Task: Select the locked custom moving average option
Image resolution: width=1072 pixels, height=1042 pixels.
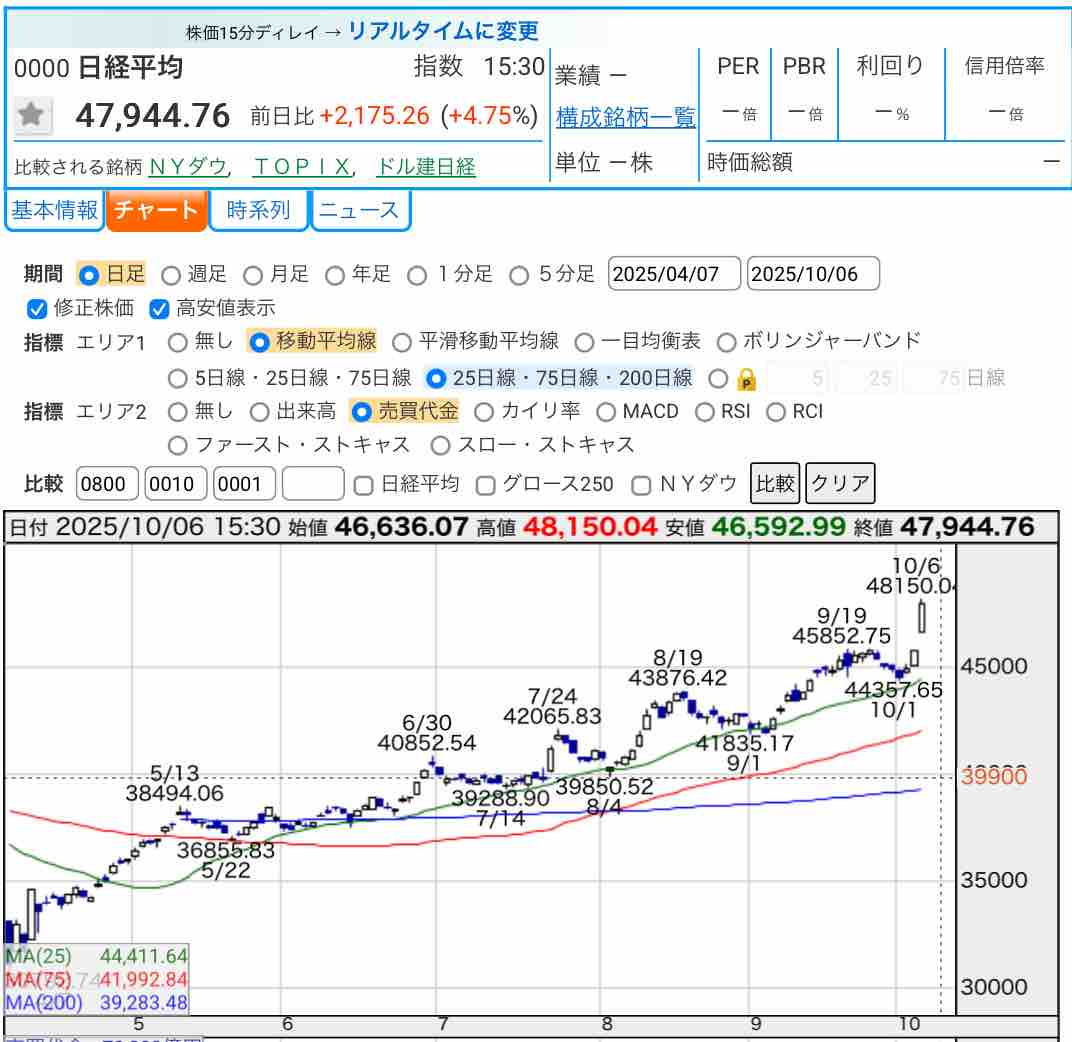Action: (x=718, y=378)
